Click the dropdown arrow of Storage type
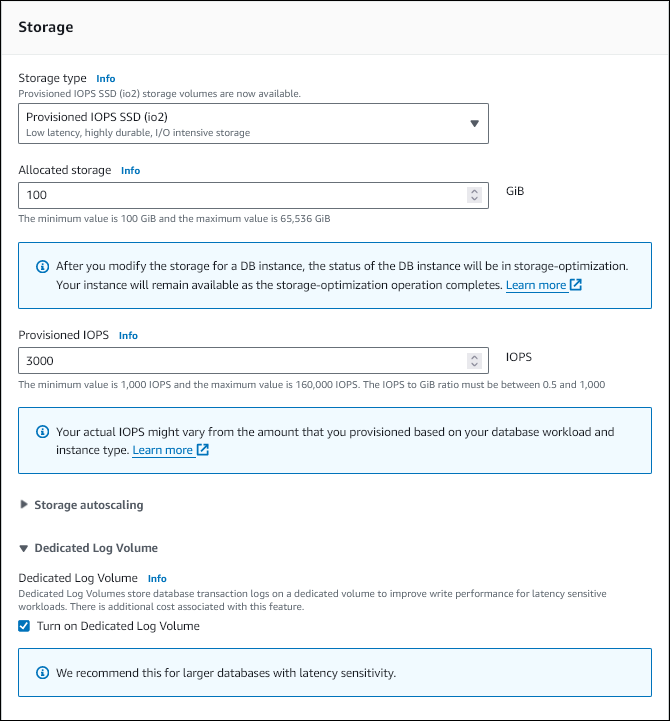The width and height of the screenshot is (670, 721). [x=475, y=124]
